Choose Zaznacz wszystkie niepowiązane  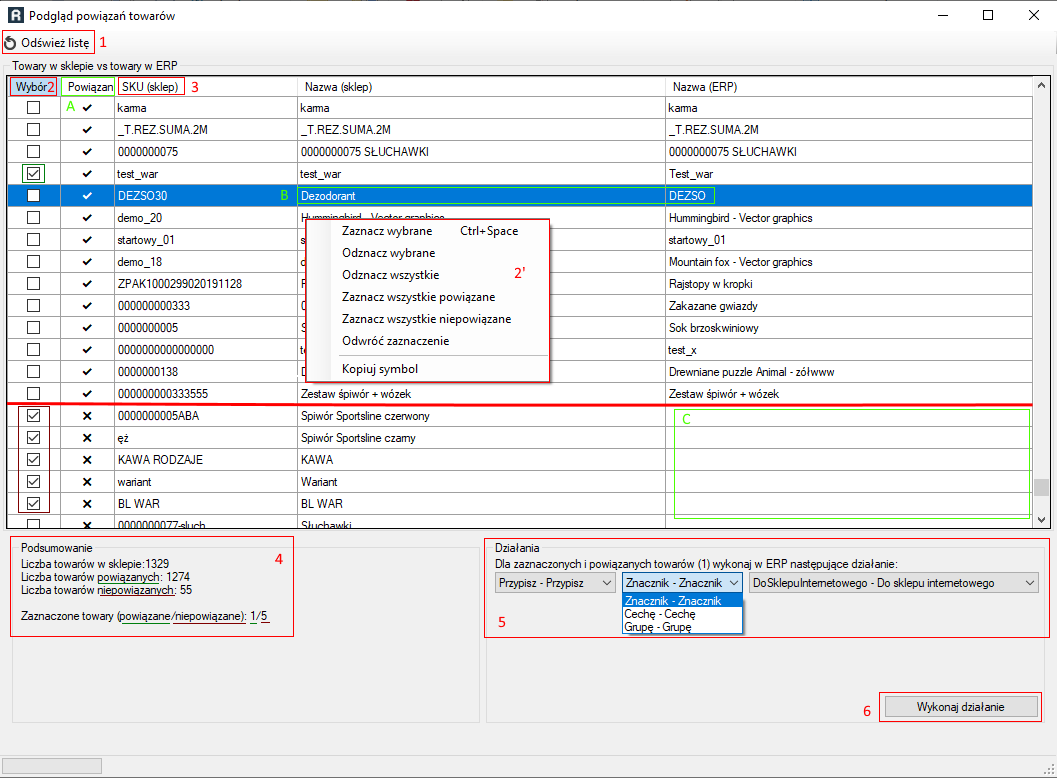click(x=427, y=319)
